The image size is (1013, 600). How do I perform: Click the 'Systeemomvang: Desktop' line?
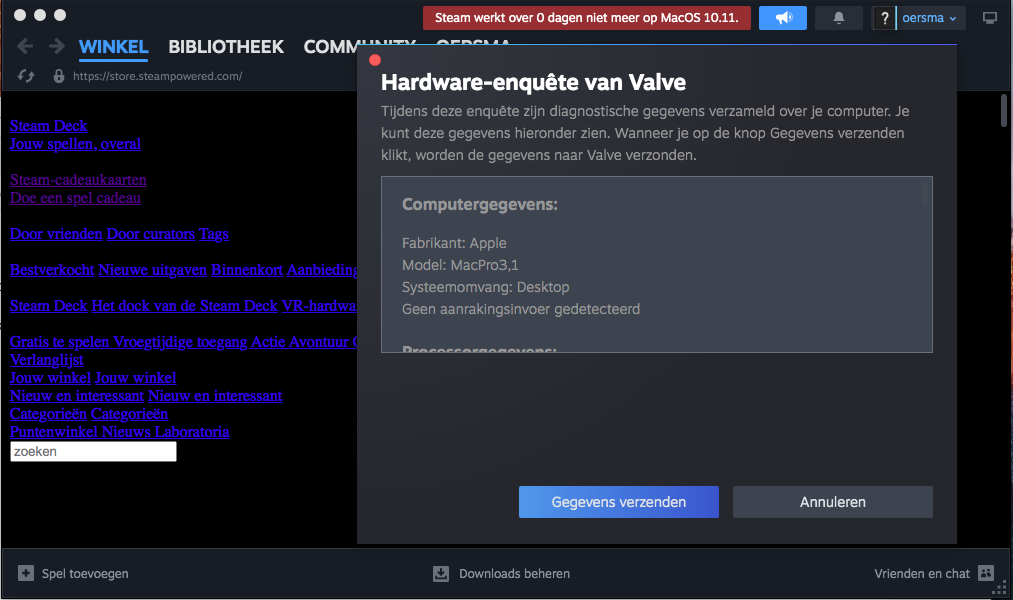(486, 287)
